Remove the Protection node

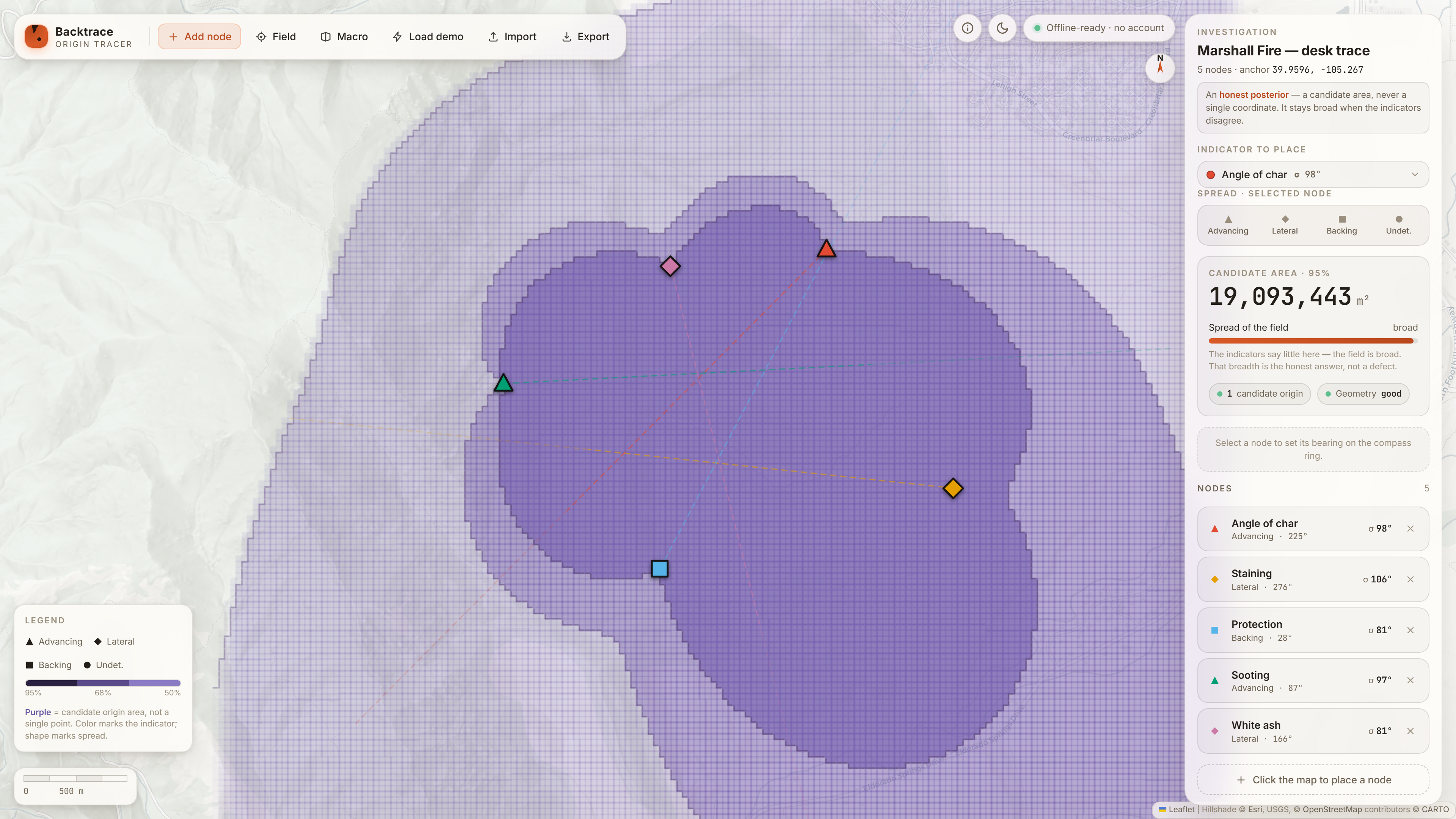pyautogui.click(x=1411, y=630)
